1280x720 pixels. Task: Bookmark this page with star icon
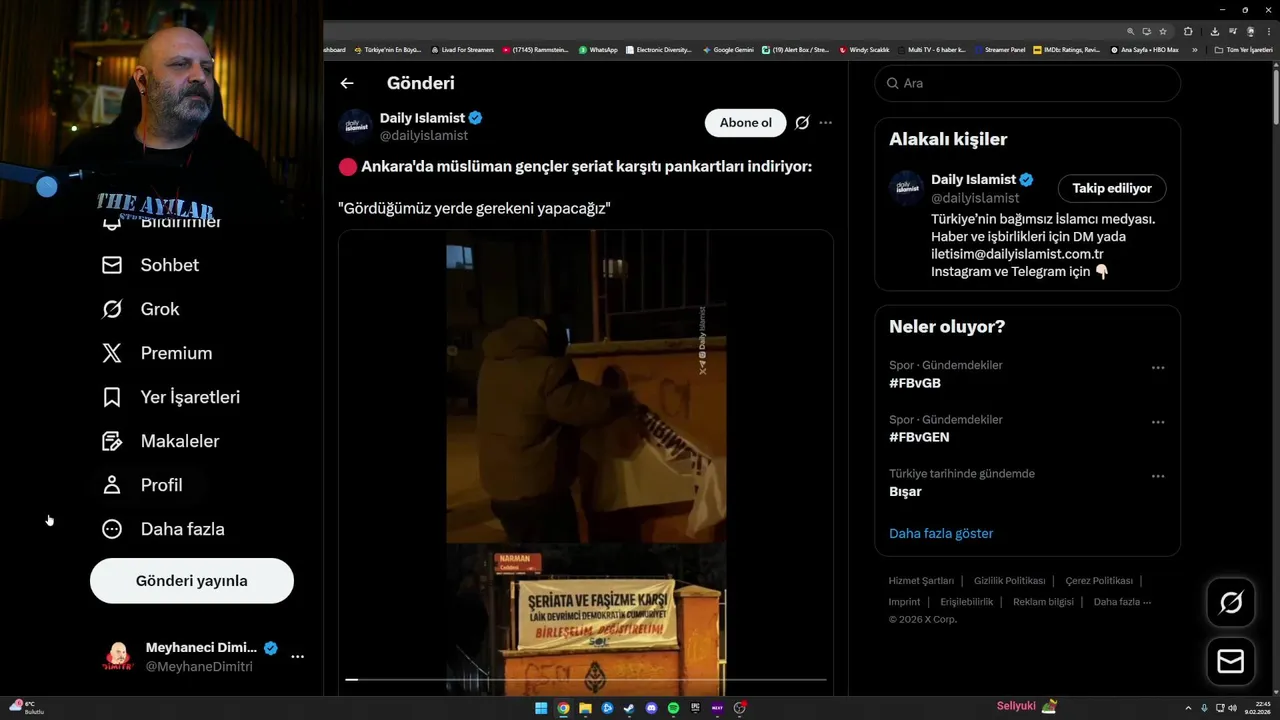click(1163, 31)
